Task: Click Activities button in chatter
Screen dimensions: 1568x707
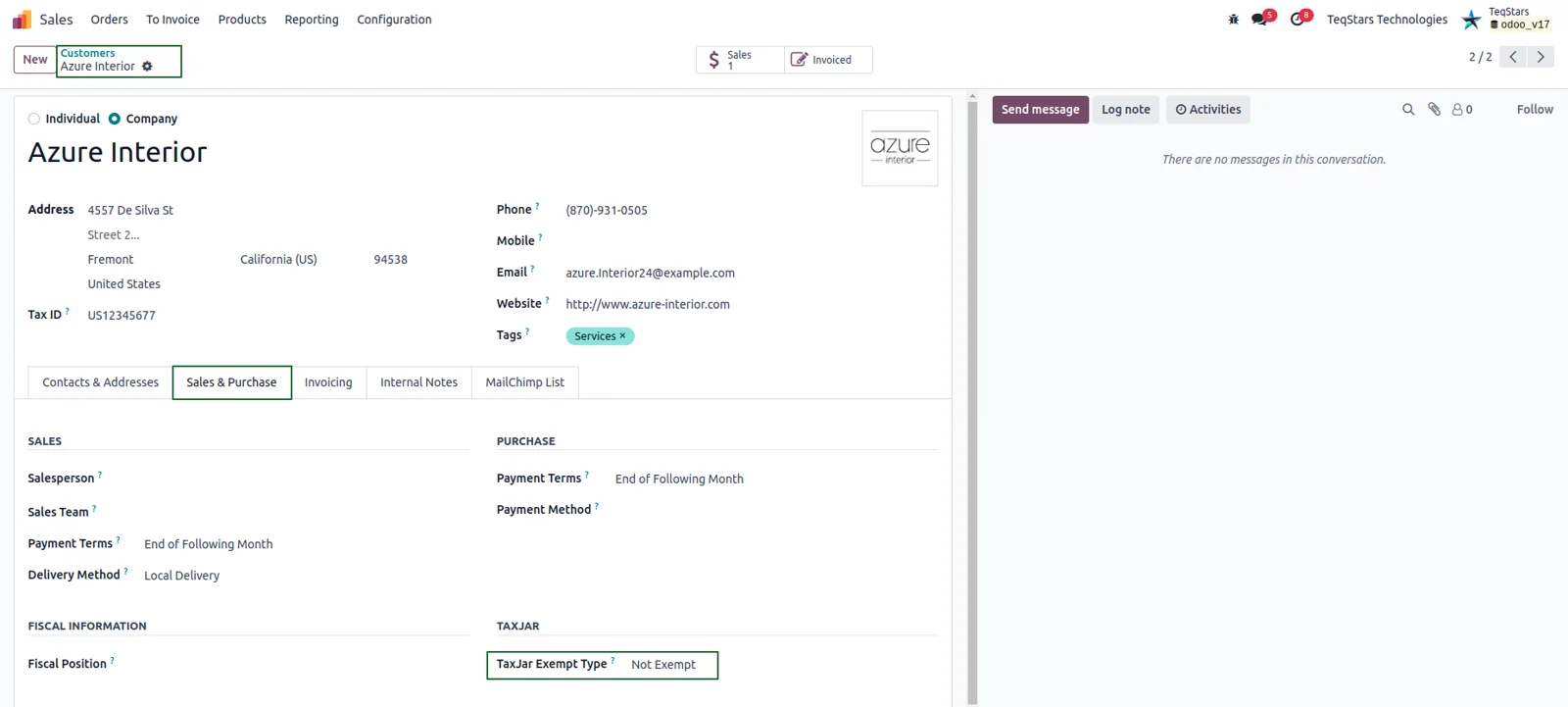Action: coord(1207,110)
